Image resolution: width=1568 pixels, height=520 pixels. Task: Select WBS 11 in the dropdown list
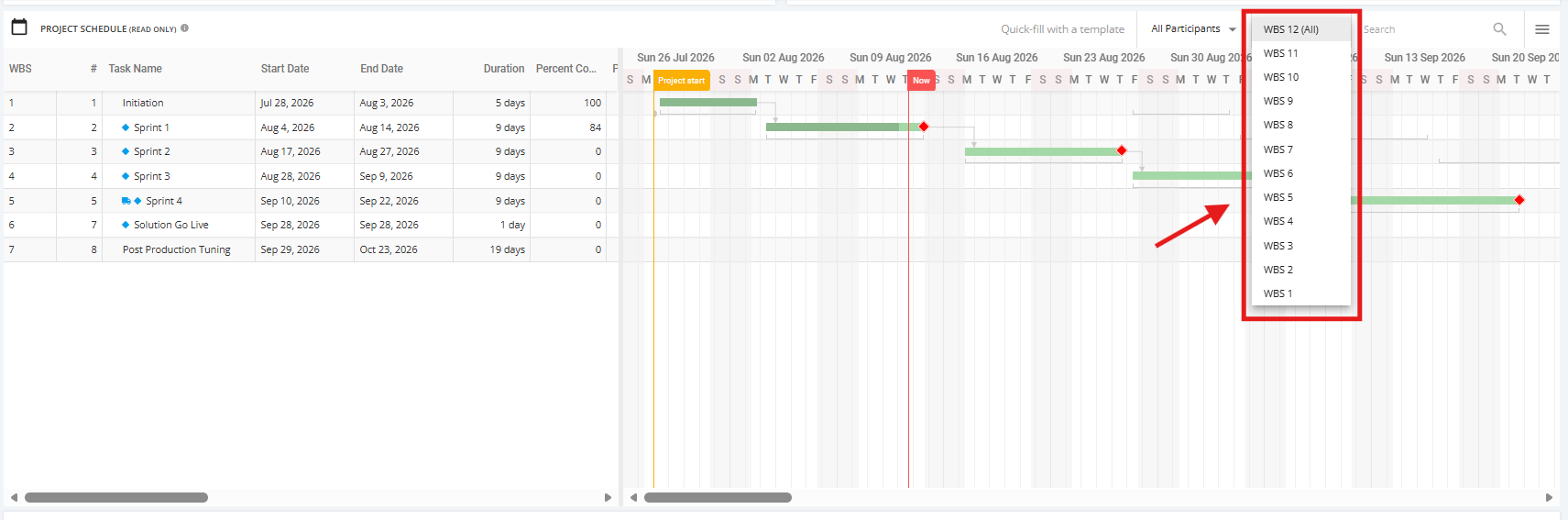pyautogui.click(x=1301, y=53)
